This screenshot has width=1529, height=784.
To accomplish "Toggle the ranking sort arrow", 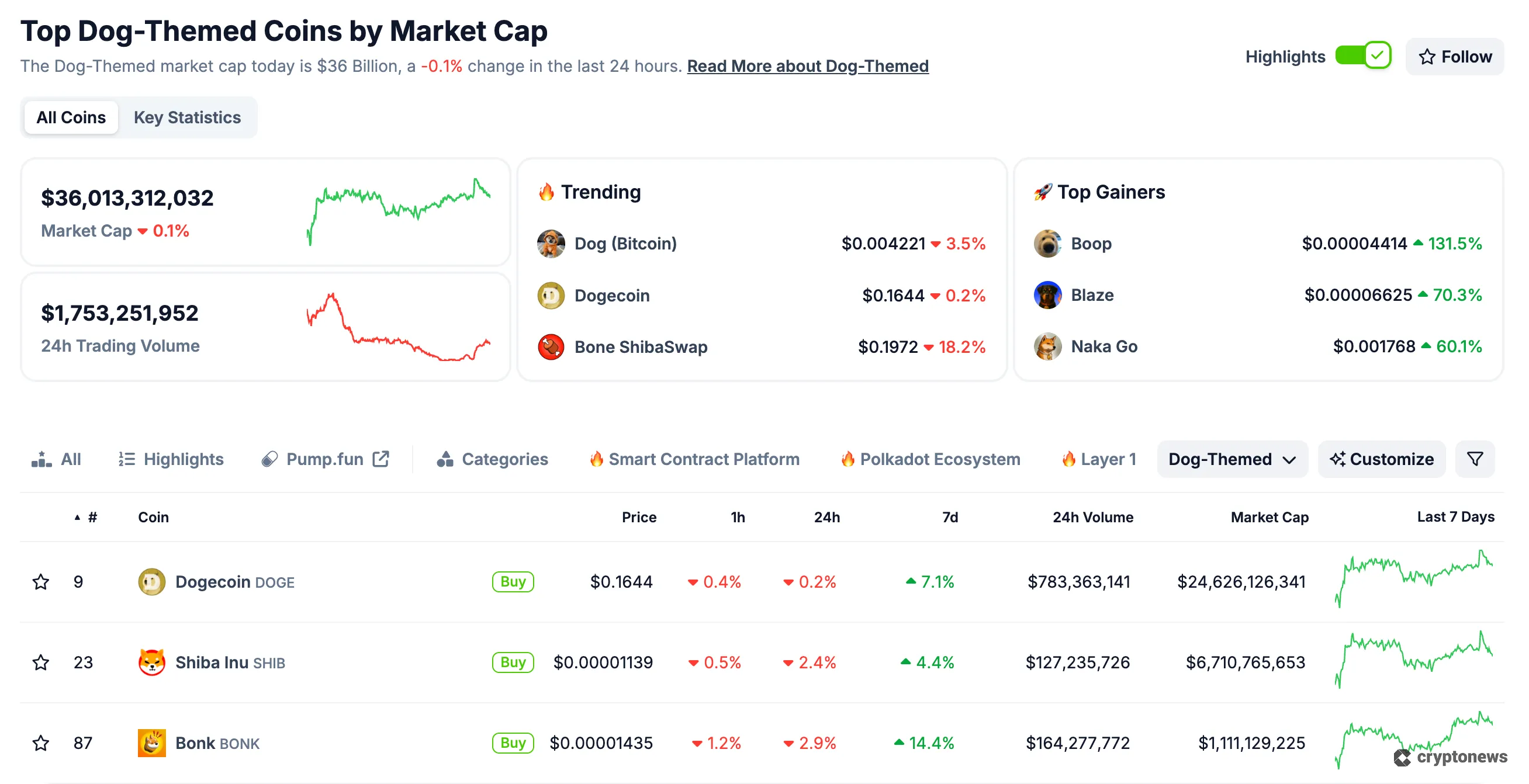I will [77, 517].
